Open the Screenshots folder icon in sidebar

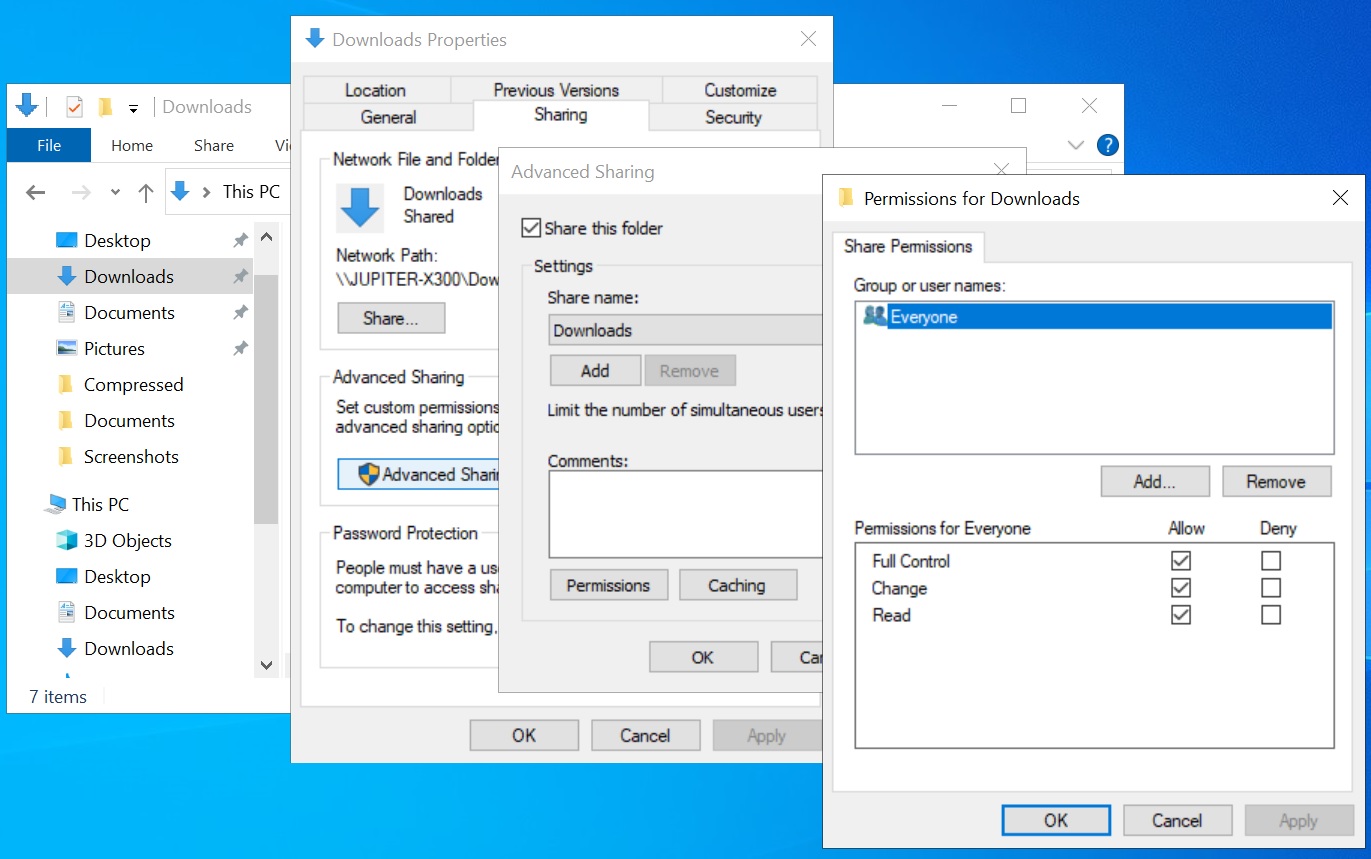click(x=67, y=457)
